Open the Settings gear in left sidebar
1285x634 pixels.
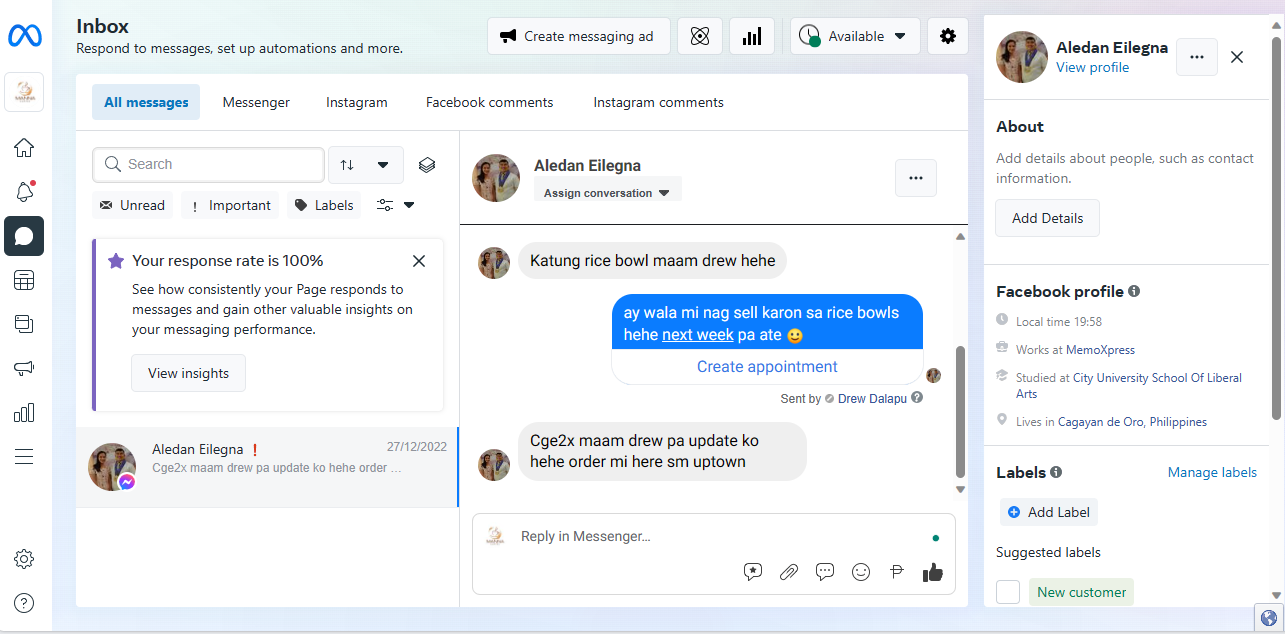click(x=24, y=559)
